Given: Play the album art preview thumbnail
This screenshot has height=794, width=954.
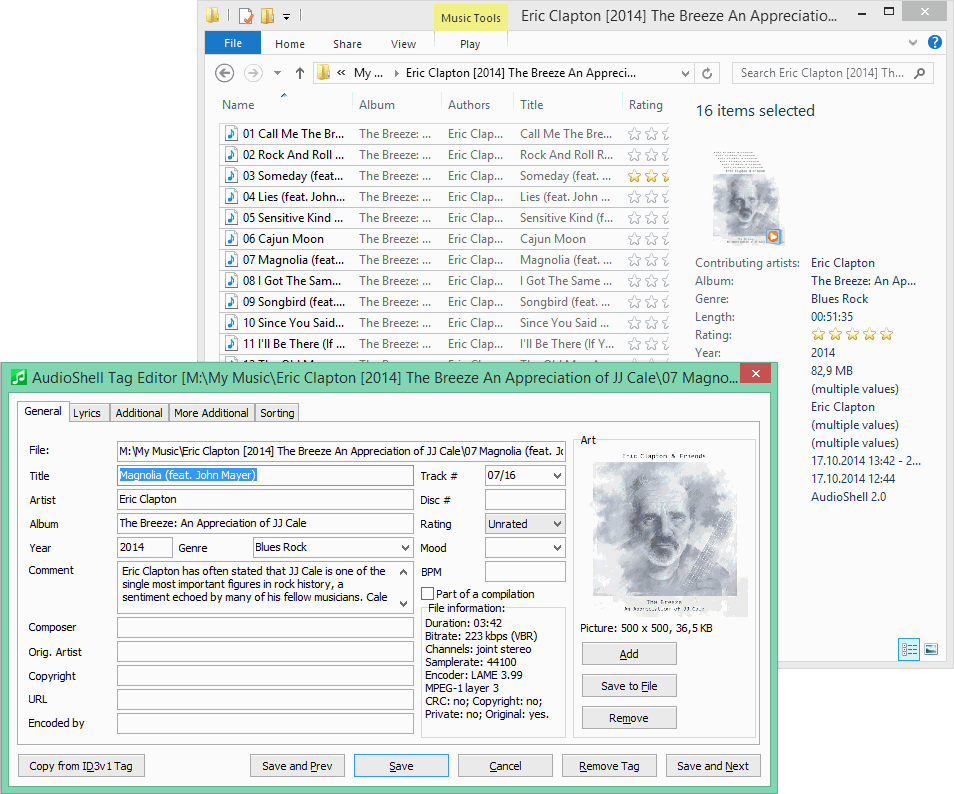Looking at the screenshot, I should [x=772, y=238].
